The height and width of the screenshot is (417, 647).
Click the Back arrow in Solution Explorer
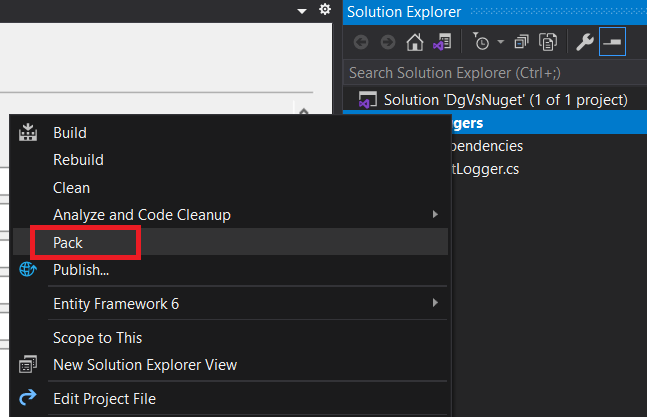[361, 42]
